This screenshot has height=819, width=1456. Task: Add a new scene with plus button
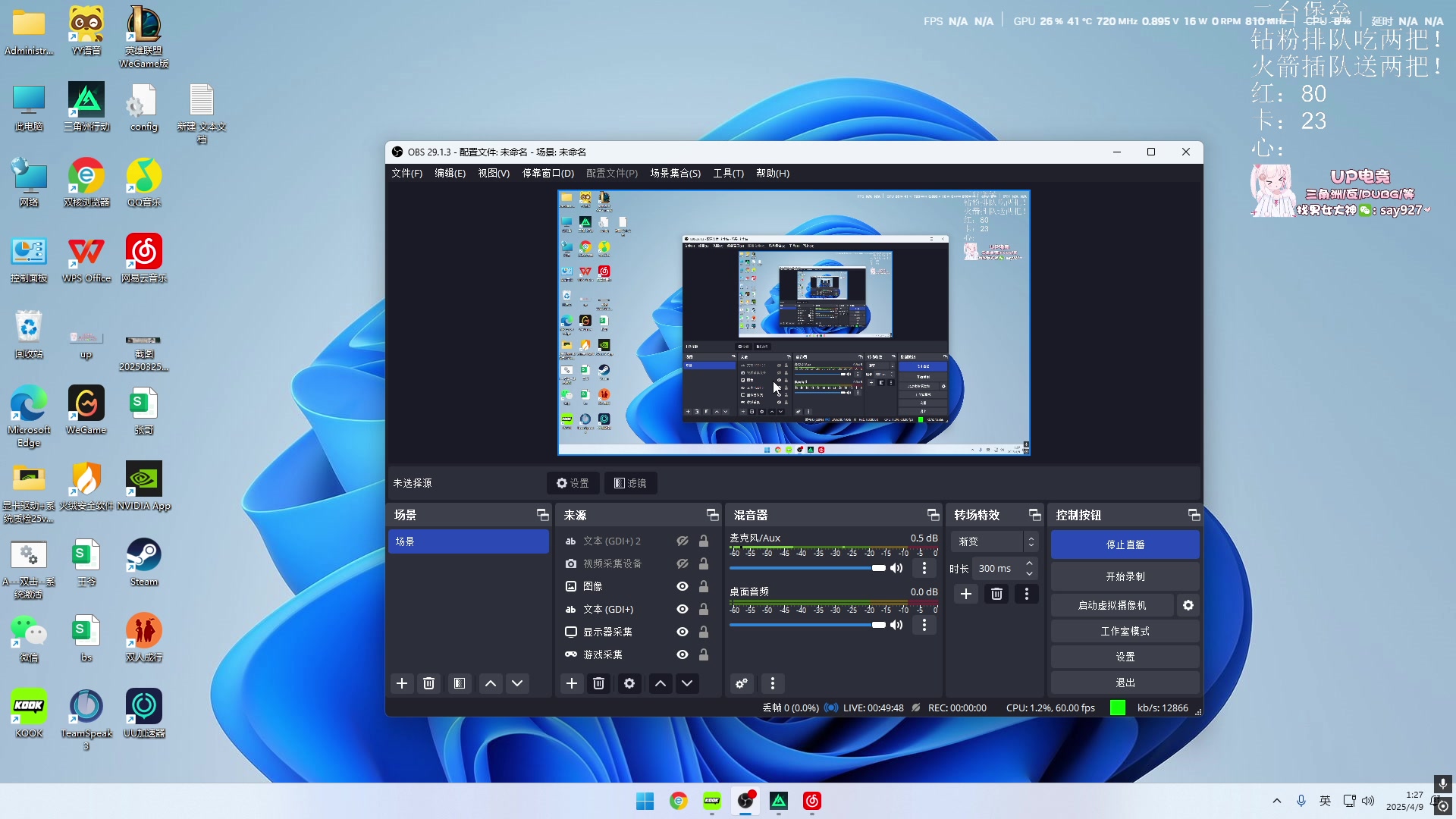(x=402, y=683)
